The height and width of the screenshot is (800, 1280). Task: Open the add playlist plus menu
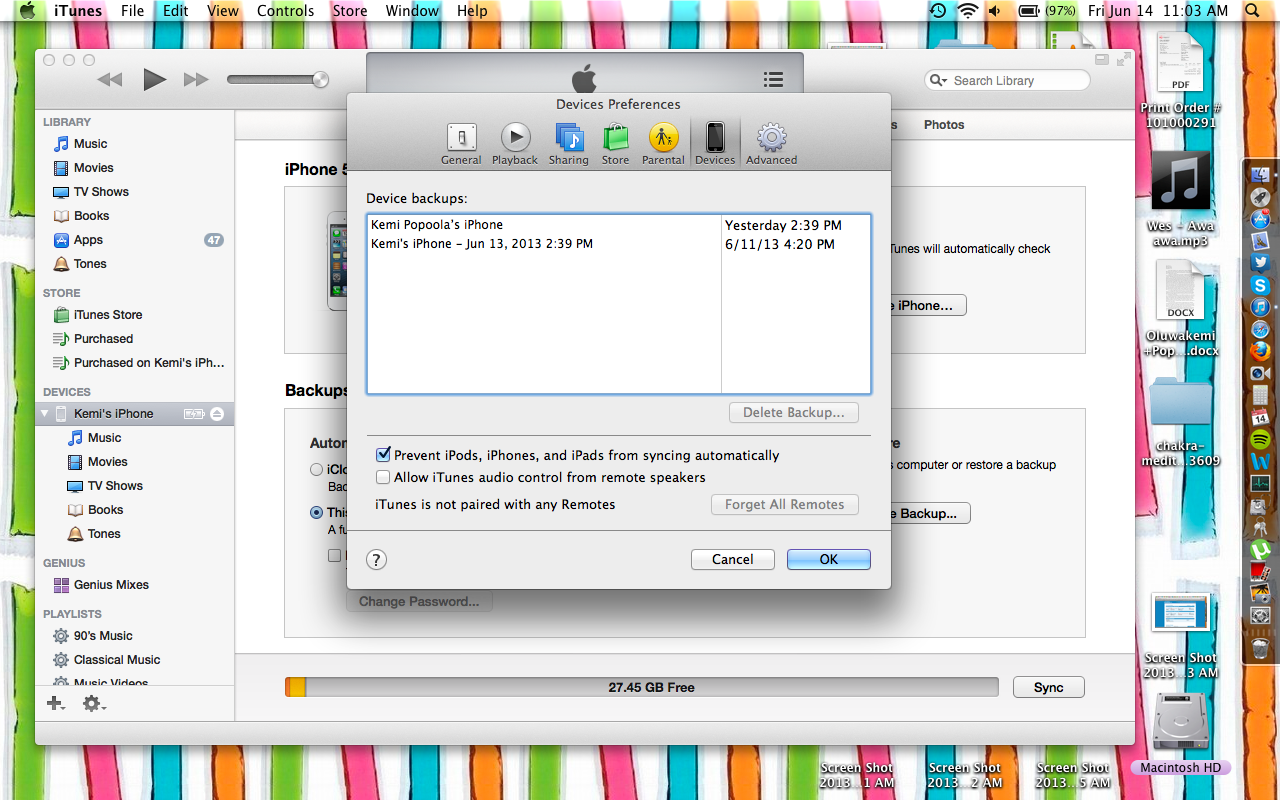click(56, 704)
